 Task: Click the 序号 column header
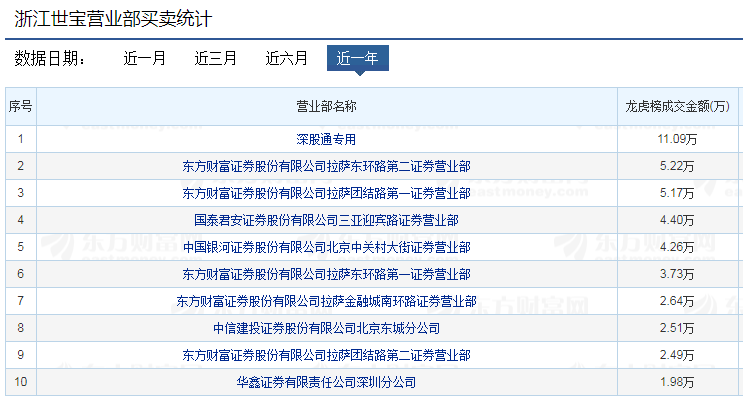21,106
